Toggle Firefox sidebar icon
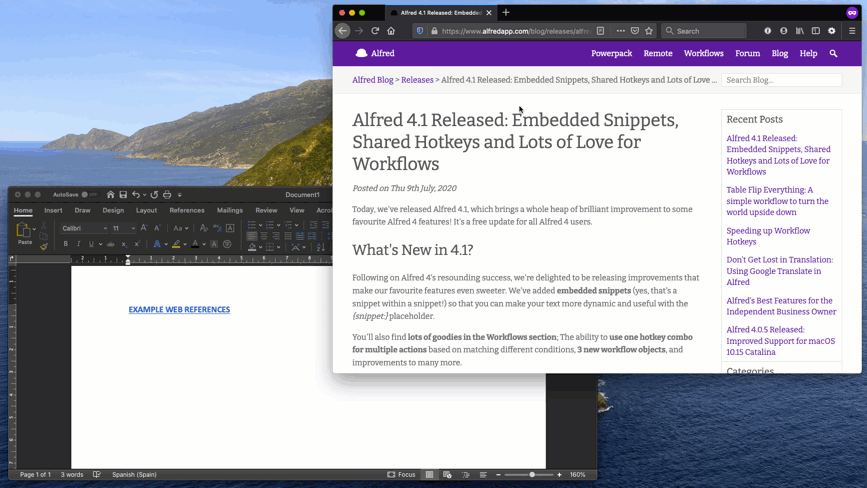Image resolution: width=867 pixels, height=488 pixels. pos(816,31)
